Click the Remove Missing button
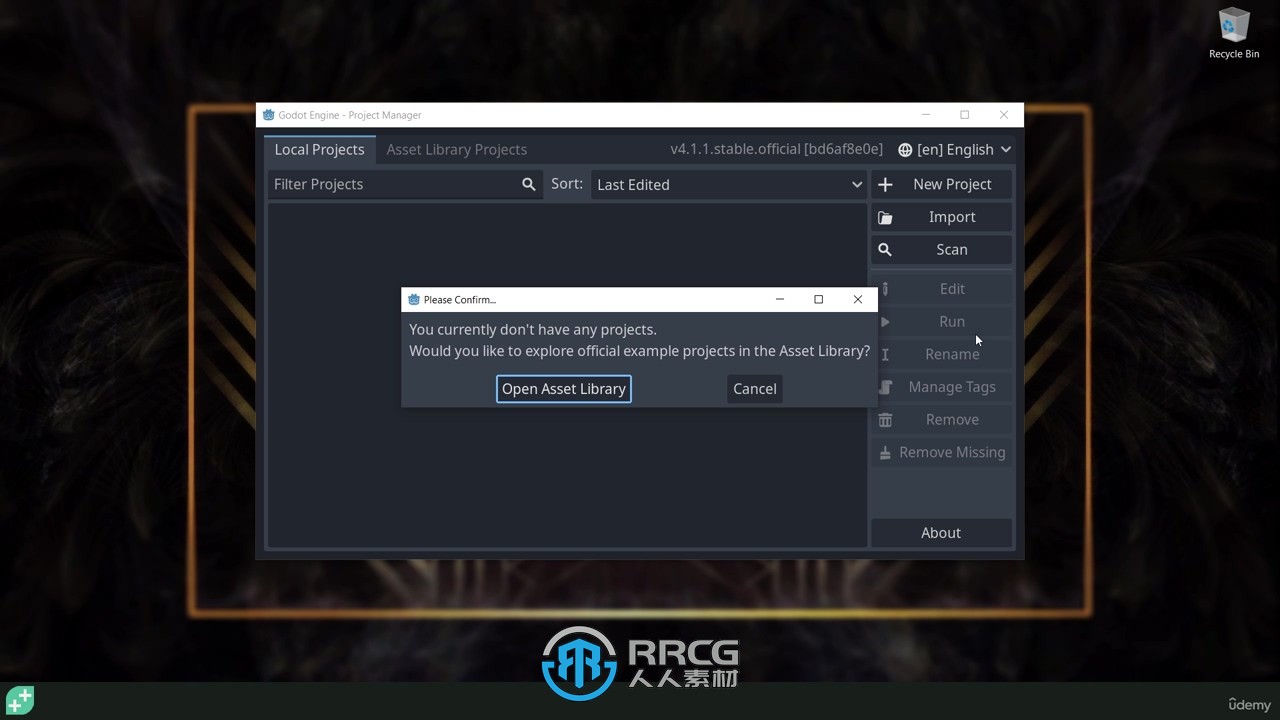1280x720 pixels. (x=941, y=453)
